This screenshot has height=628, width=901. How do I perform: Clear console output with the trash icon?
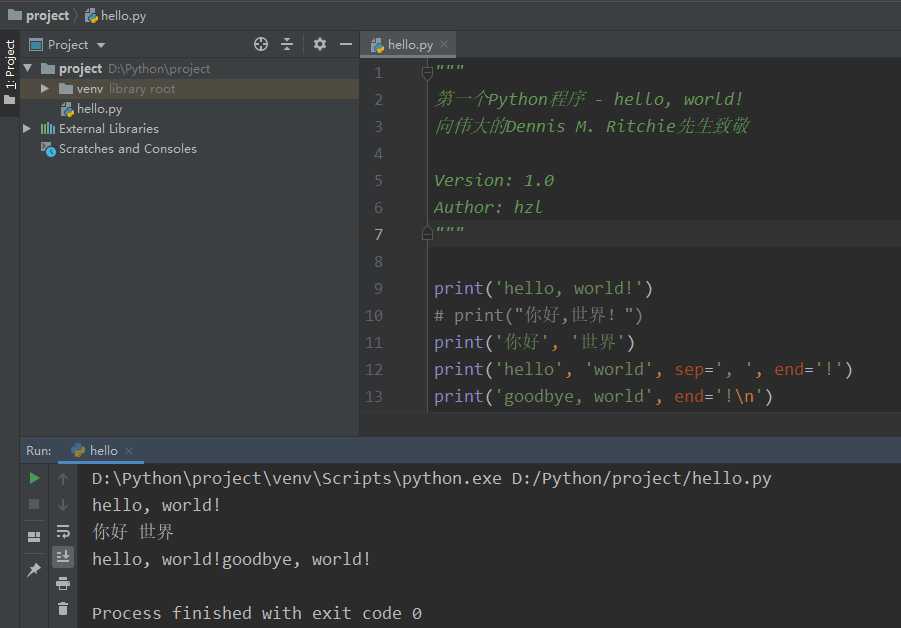point(63,608)
